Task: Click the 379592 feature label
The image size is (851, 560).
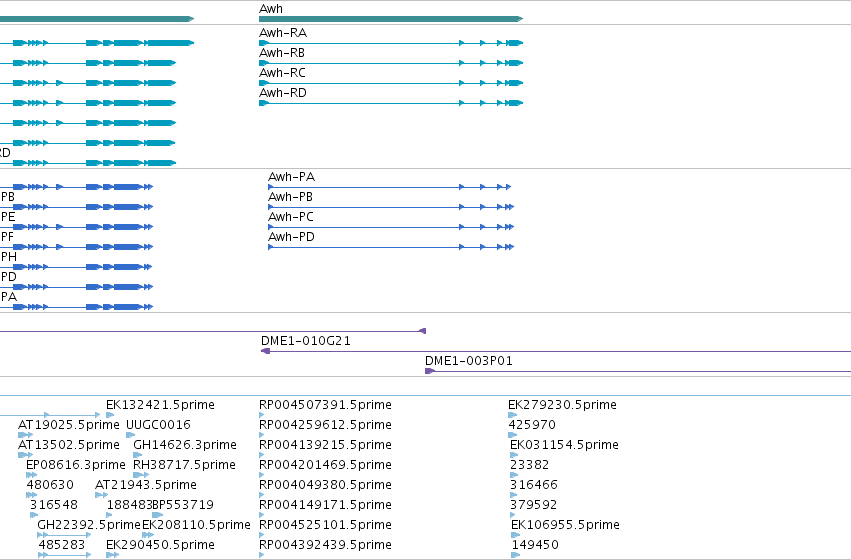Action: [x=534, y=505]
